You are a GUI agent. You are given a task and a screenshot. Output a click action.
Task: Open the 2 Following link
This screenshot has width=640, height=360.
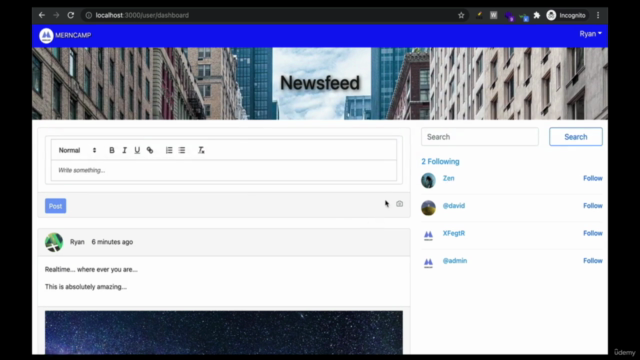pyautogui.click(x=440, y=162)
